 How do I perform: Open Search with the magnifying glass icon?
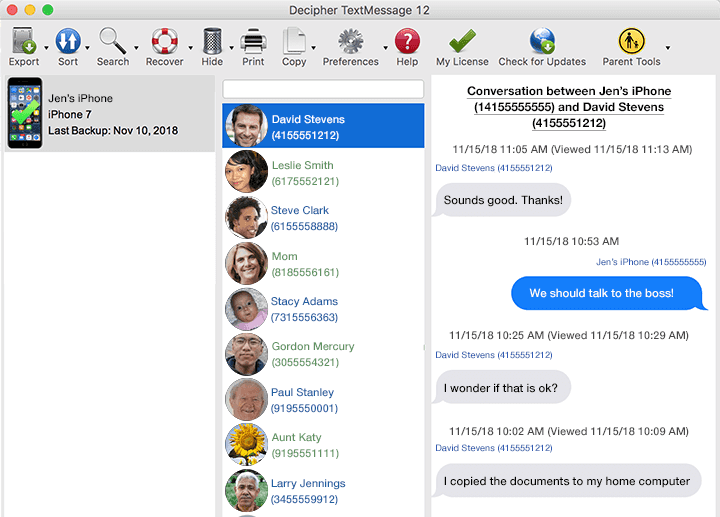point(112,42)
